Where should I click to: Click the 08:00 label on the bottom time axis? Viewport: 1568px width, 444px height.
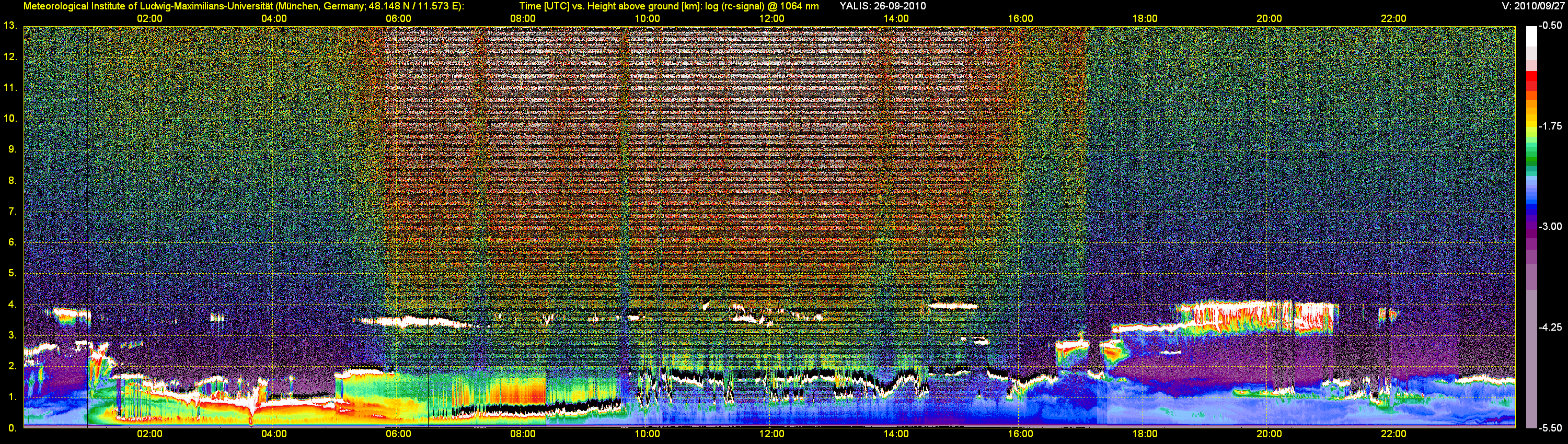523,434
